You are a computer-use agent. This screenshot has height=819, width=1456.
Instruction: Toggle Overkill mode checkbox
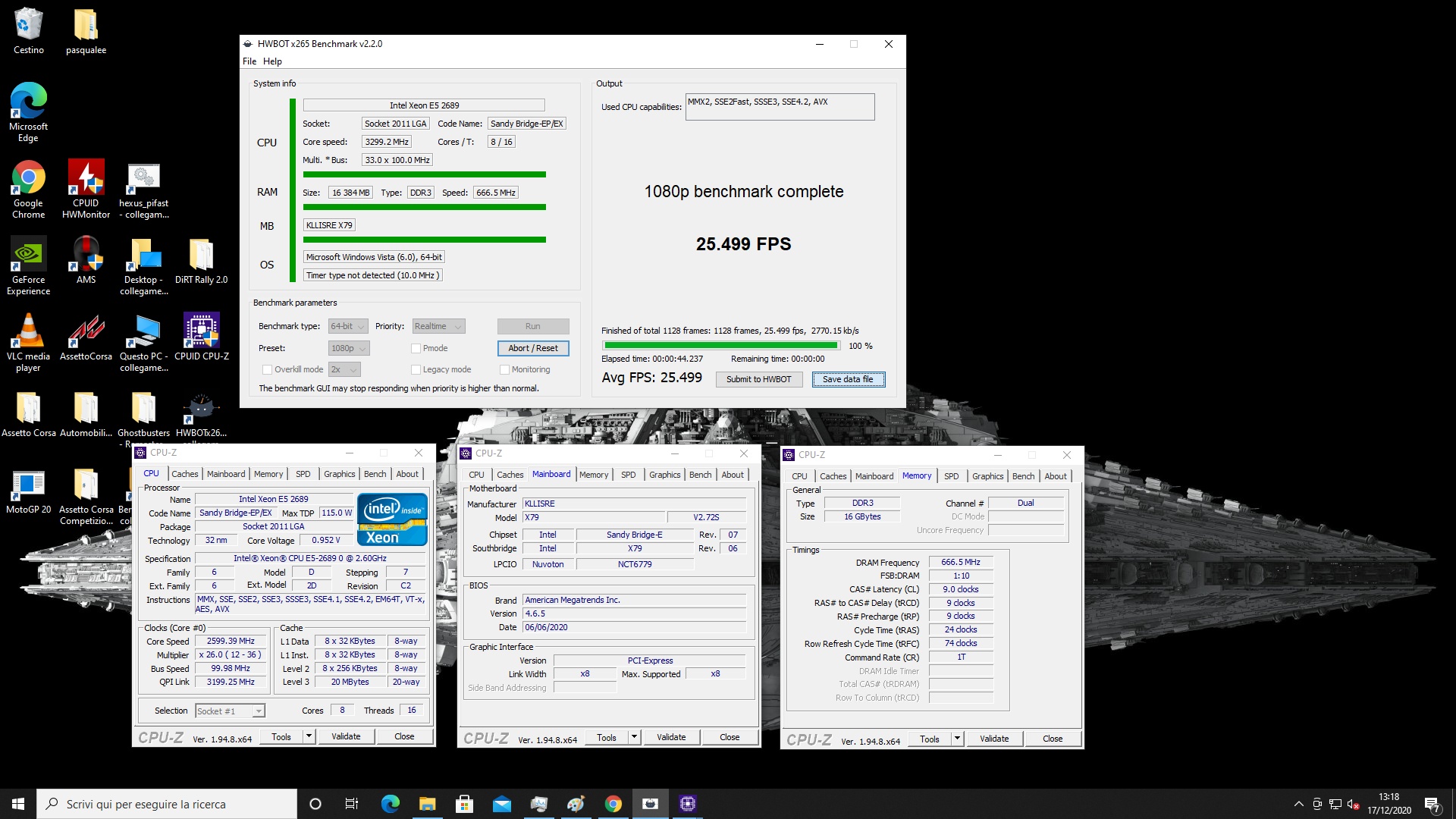[267, 369]
